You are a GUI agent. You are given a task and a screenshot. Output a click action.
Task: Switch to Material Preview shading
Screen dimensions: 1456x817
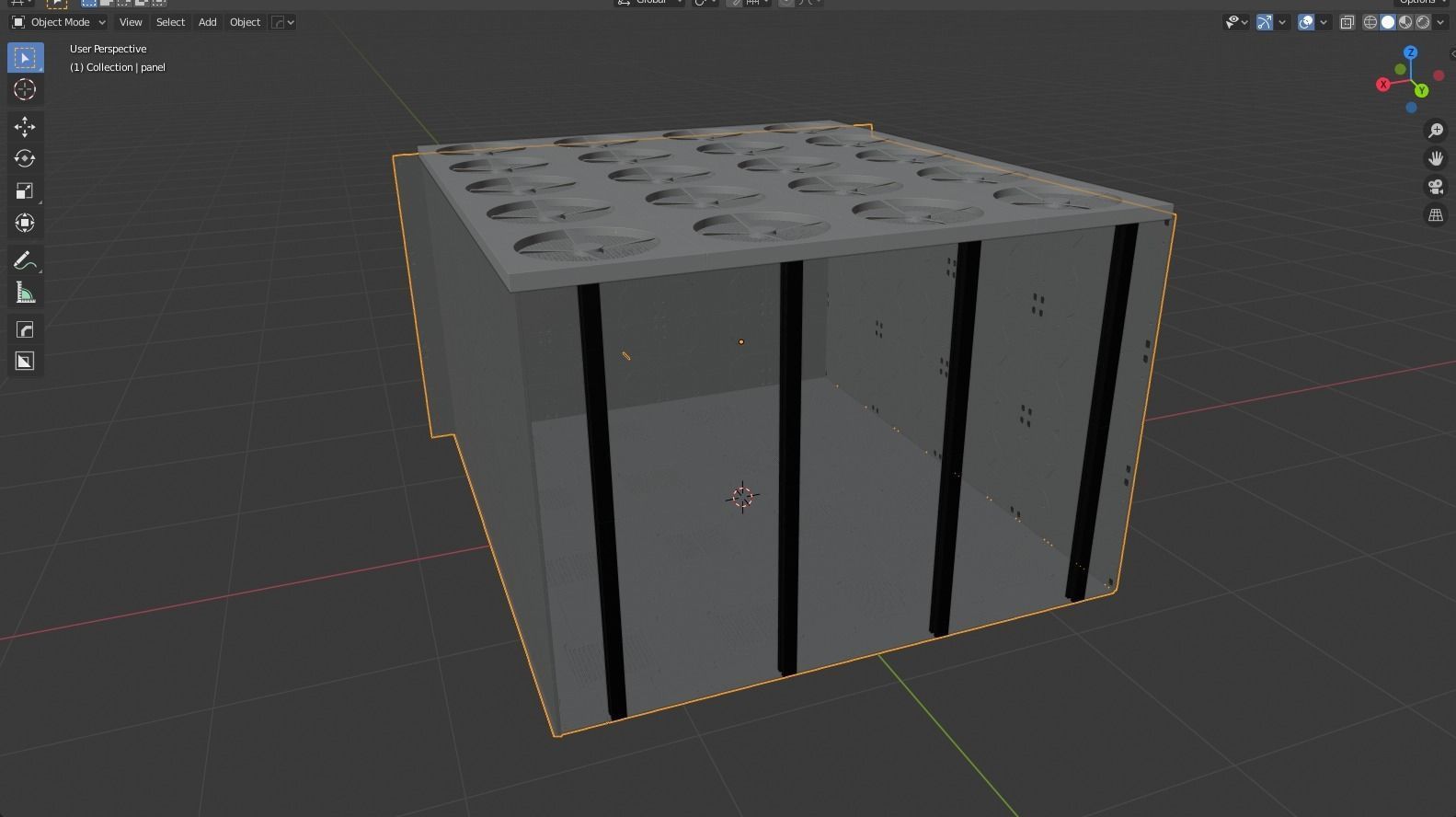point(1405,22)
